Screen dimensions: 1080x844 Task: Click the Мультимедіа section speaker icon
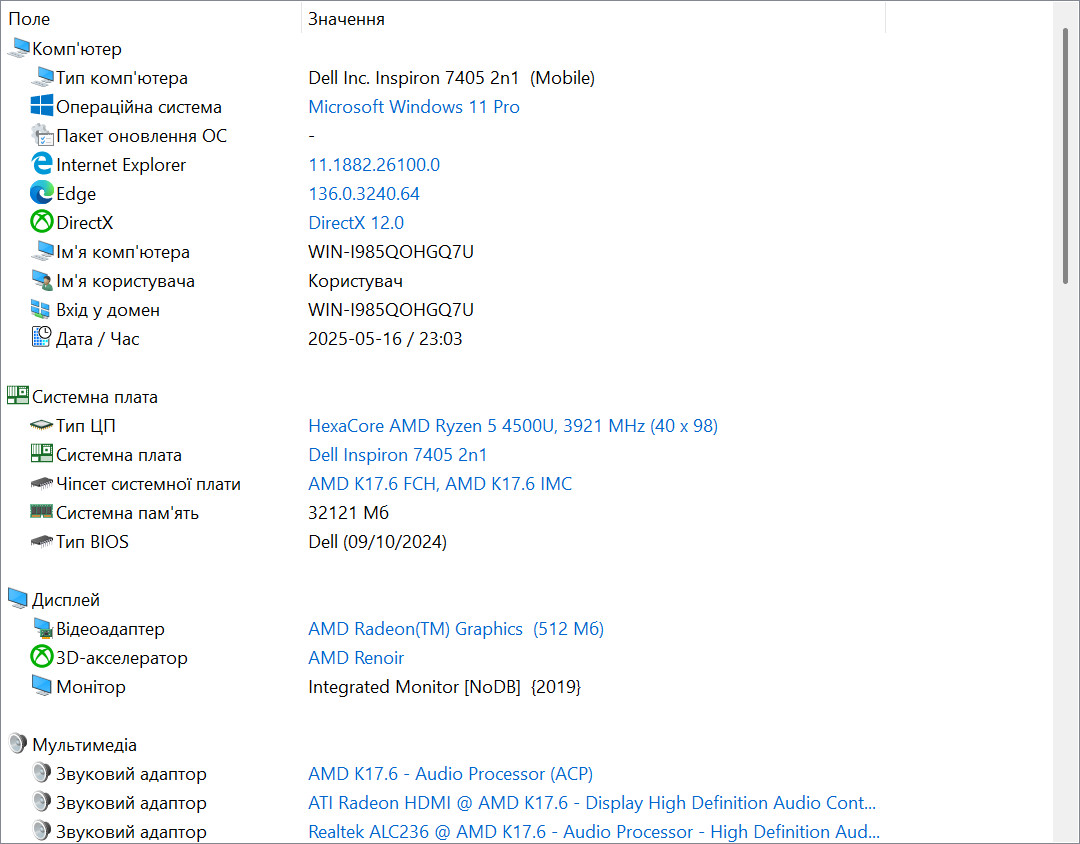18,744
